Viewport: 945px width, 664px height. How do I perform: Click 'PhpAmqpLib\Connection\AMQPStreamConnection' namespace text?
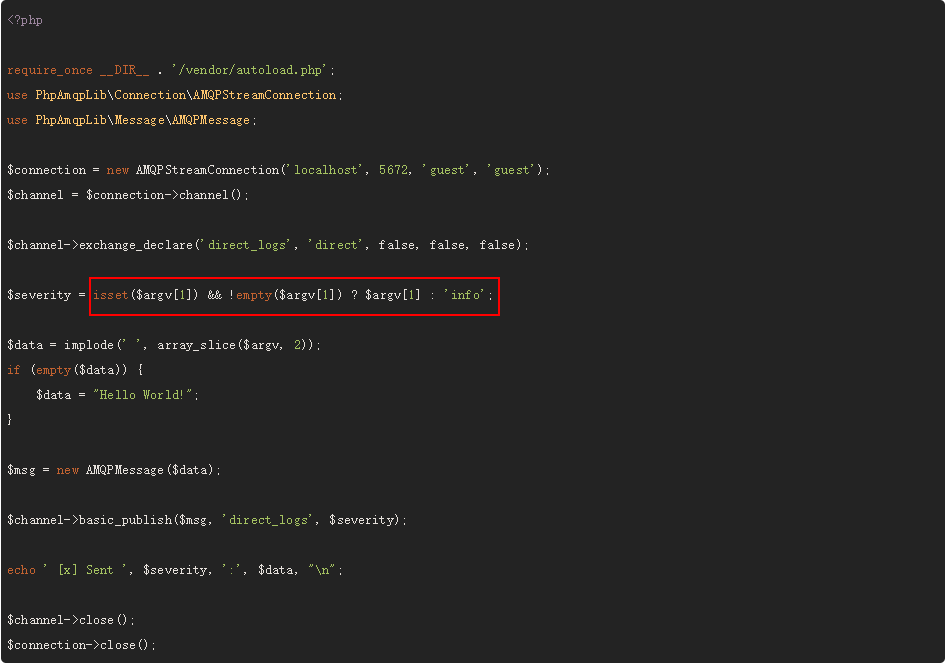(x=186, y=95)
